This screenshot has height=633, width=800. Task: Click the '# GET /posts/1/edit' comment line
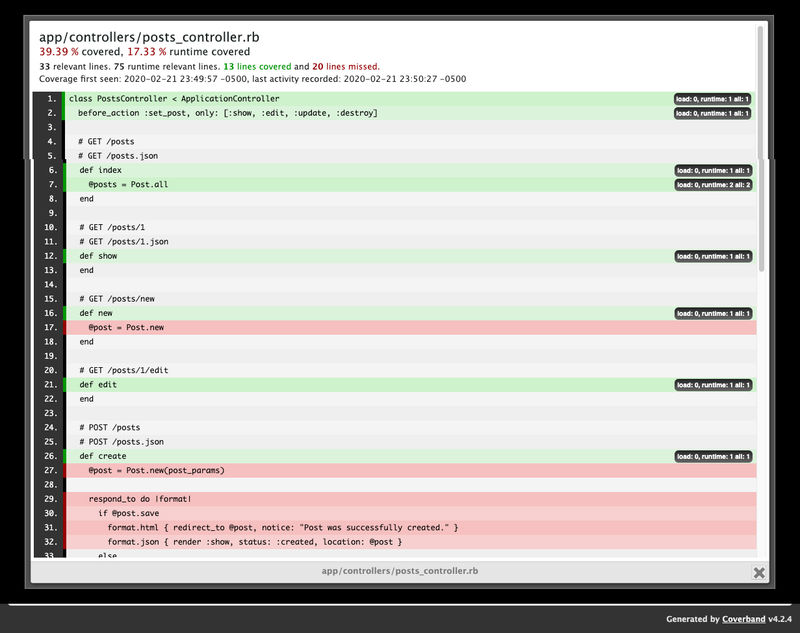410,370
